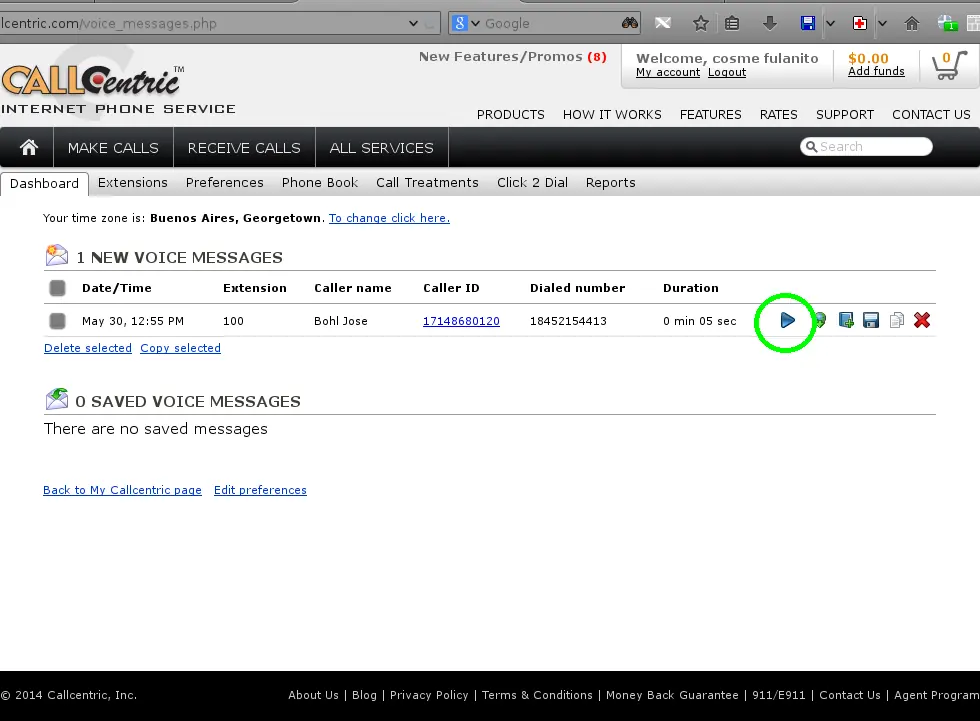Open HOW IT WORKS page
Image resolution: width=980 pixels, height=721 pixels.
[612, 115]
